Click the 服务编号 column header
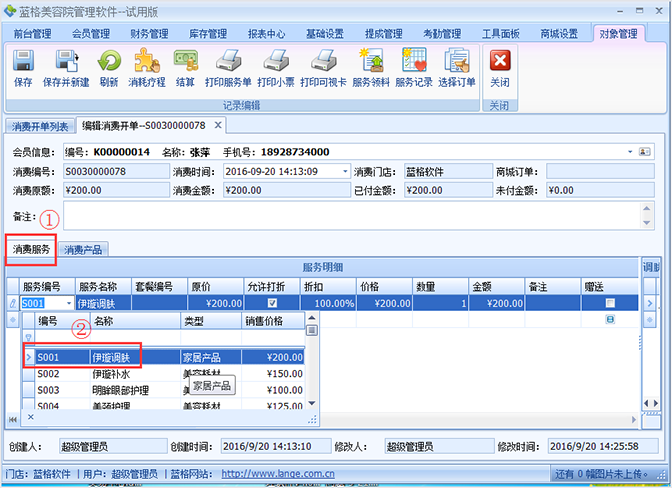Image resolution: width=672 pixels, height=488 pixels. click(x=47, y=287)
